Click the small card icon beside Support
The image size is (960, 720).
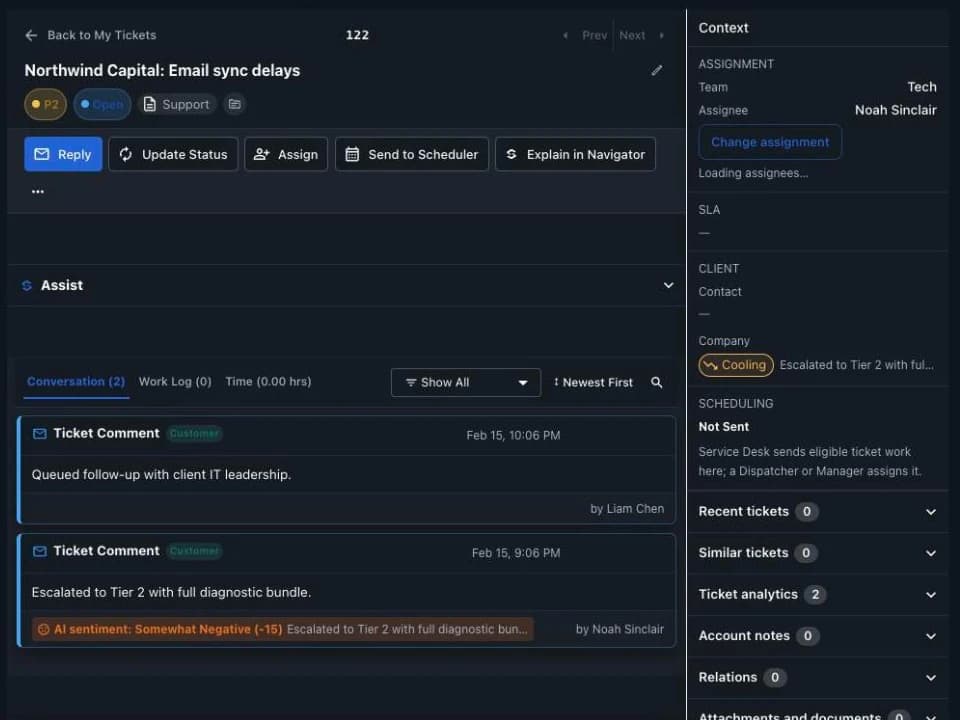click(x=234, y=104)
